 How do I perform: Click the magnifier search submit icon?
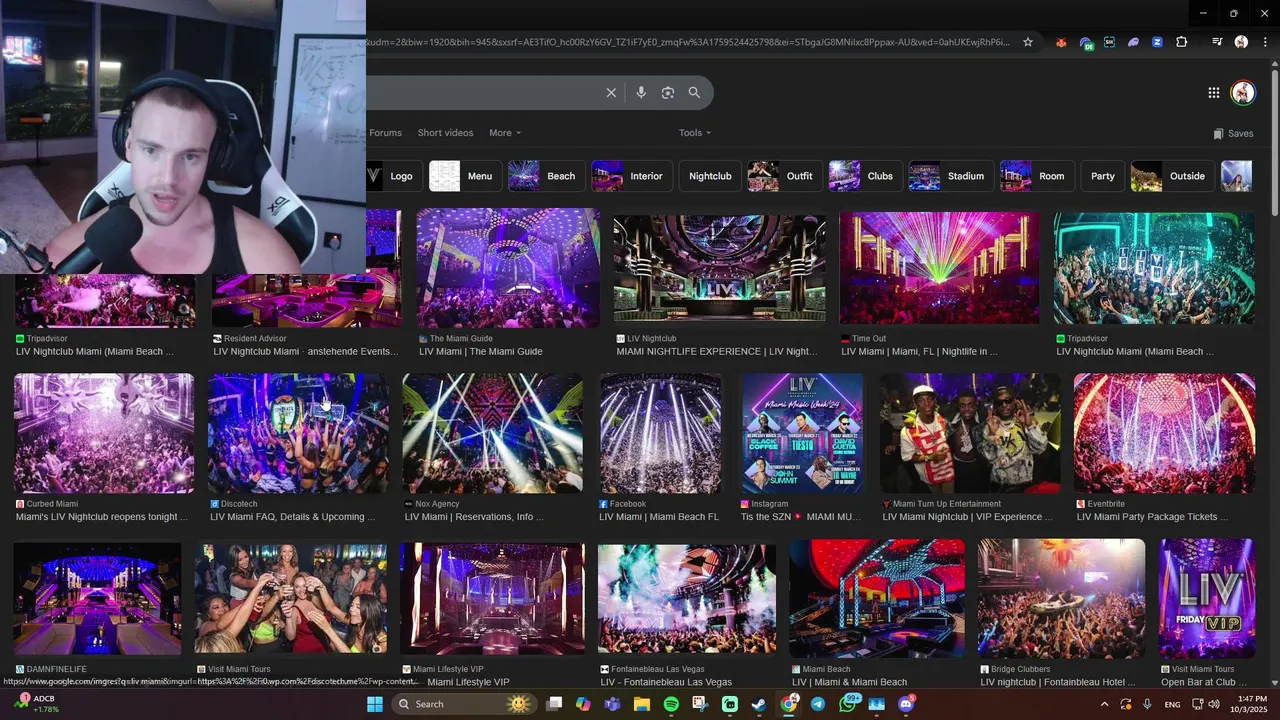click(694, 93)
